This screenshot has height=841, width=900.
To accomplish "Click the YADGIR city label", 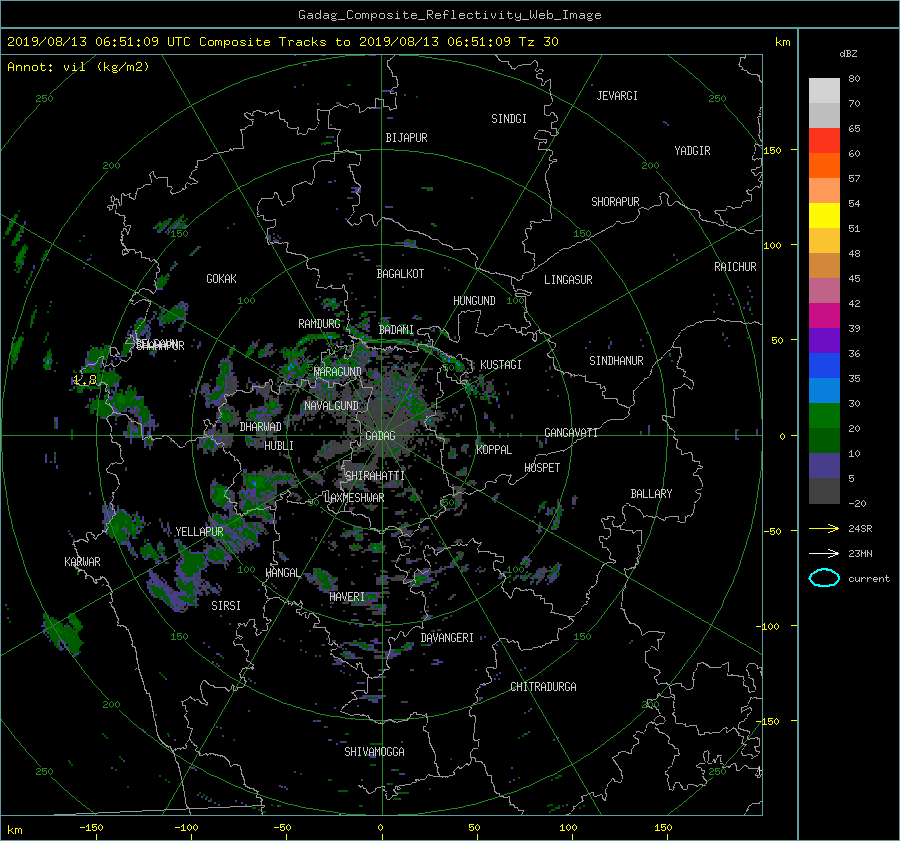I will (692, 151).
